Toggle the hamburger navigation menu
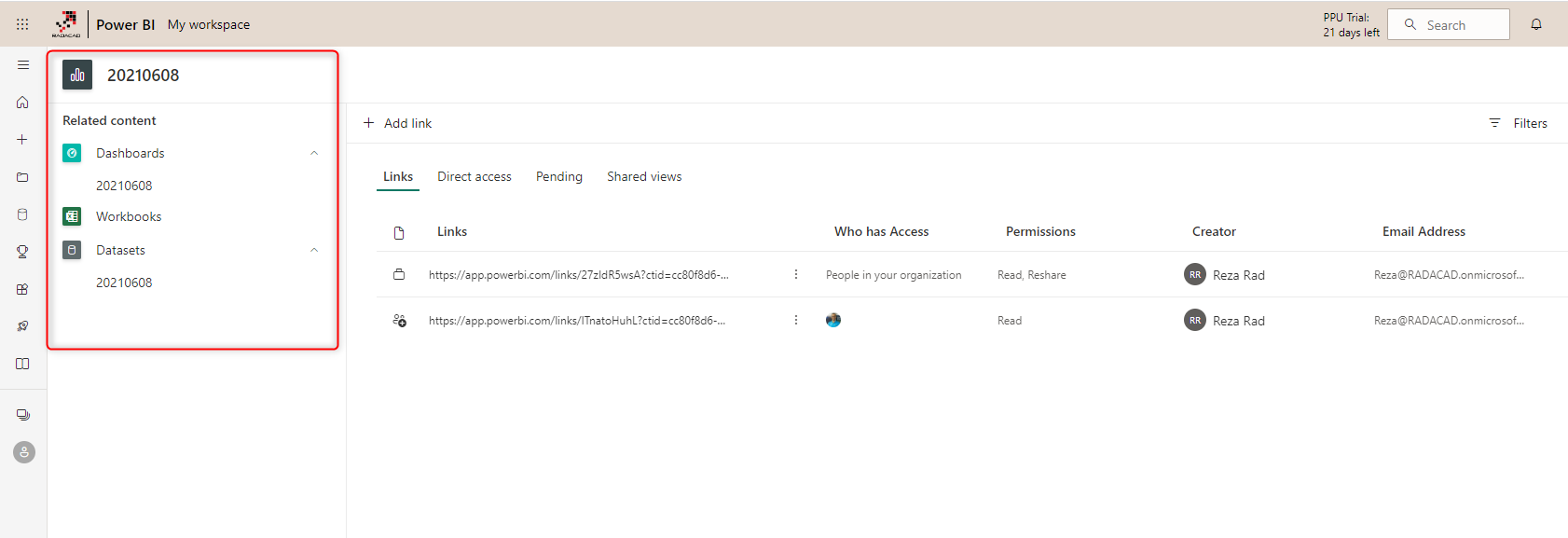This screenshot has width=1568, height=538. pos(23,65)
